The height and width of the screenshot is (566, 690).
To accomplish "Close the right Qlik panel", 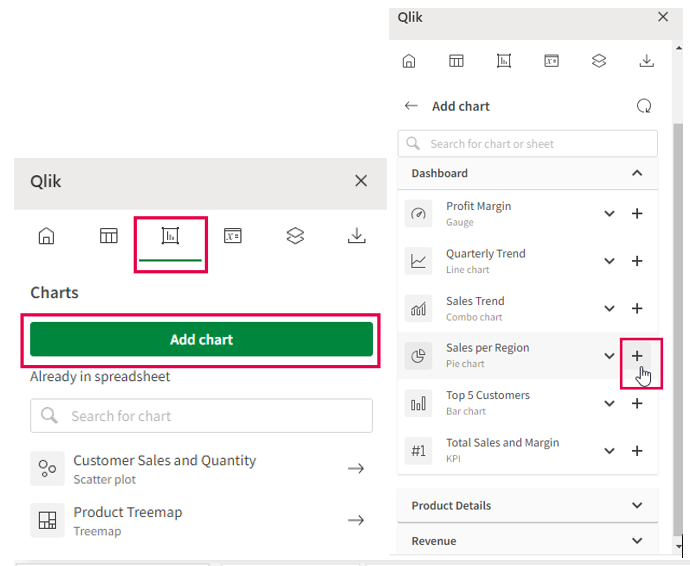I will click(x=663, y=17).
